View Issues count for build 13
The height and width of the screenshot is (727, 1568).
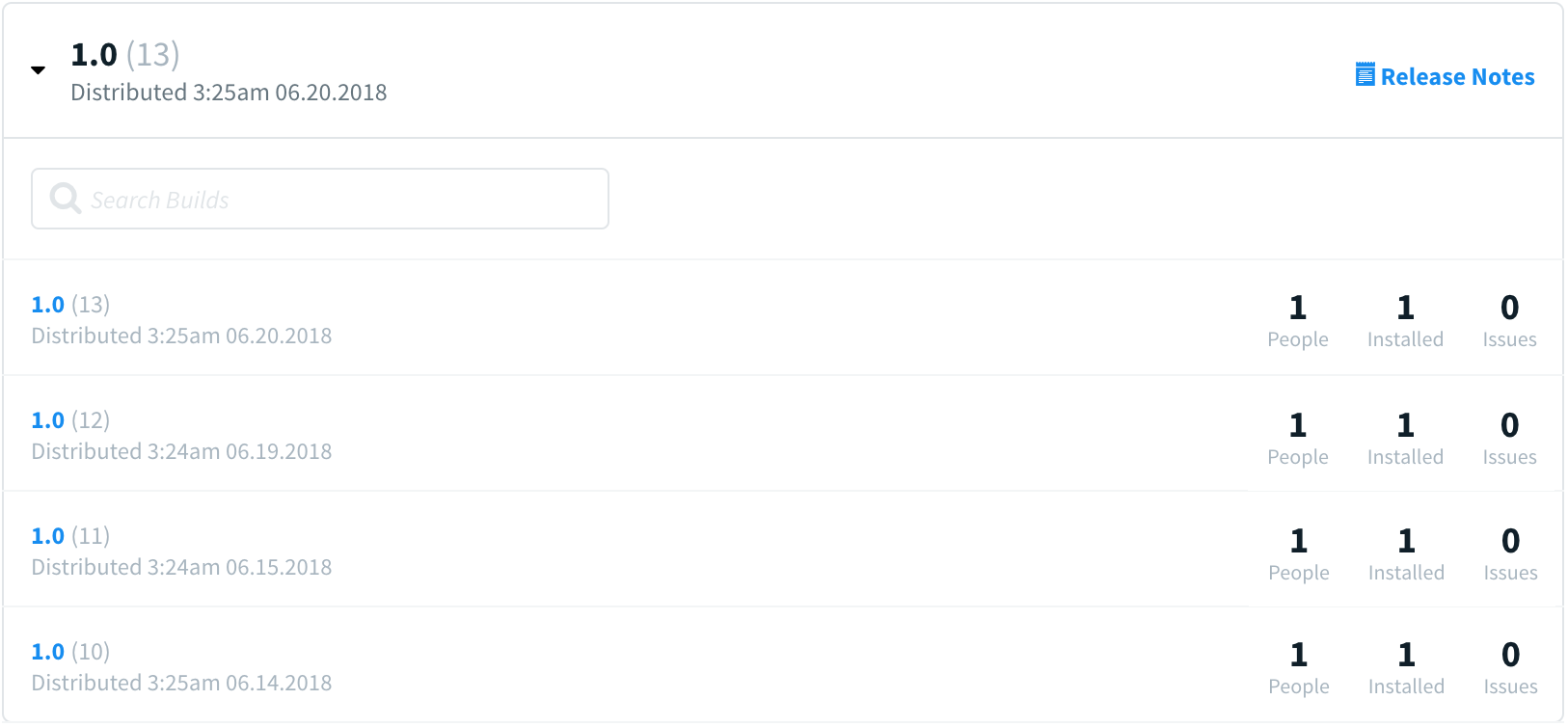point(1509,320)
